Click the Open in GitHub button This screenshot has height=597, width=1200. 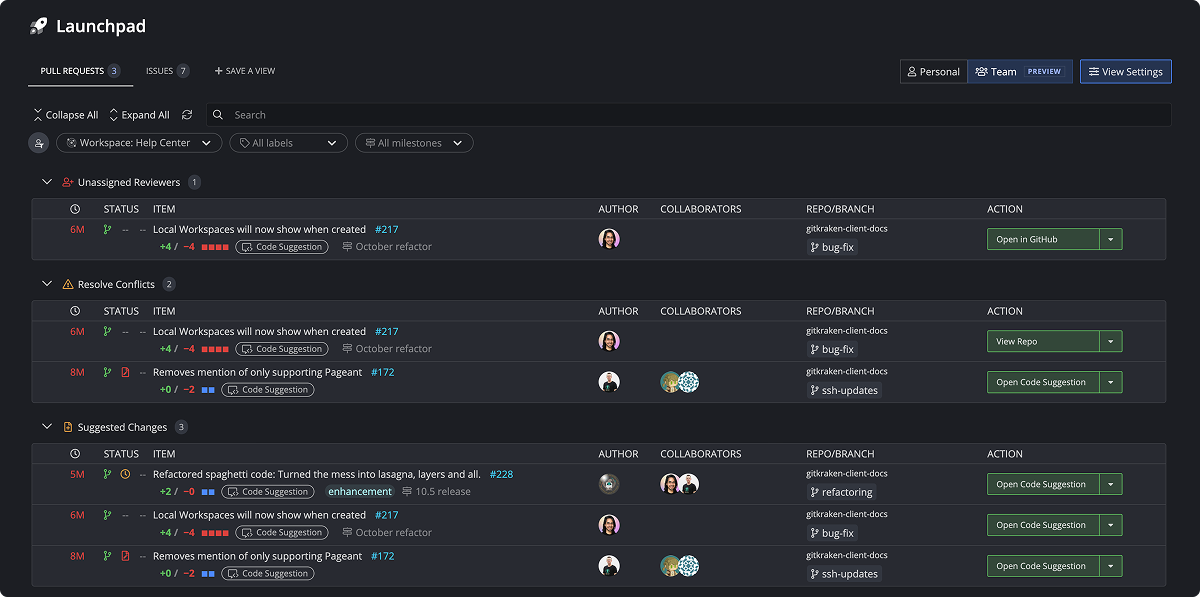pyautogui.click(x=1043, y=239)
